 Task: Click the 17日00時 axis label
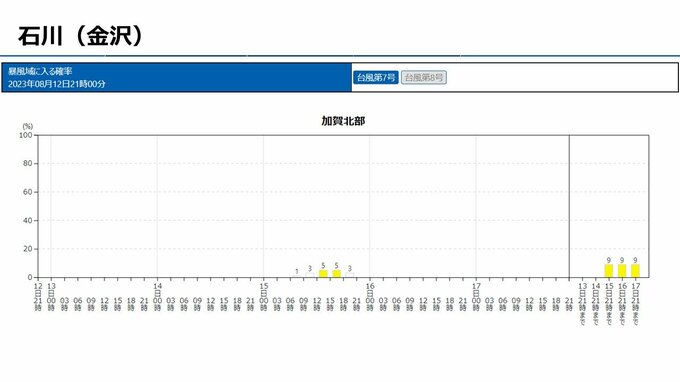[x=476, y=297]
